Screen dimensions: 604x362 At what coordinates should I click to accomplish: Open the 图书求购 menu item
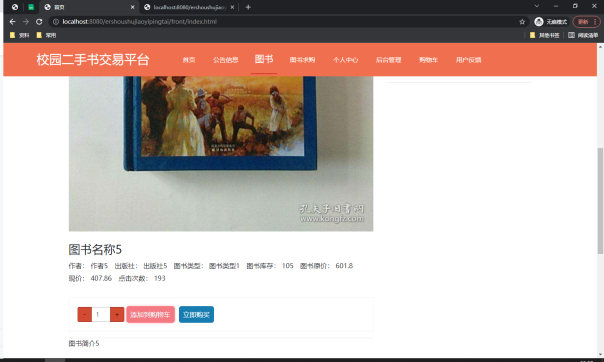tap(302, 60)
